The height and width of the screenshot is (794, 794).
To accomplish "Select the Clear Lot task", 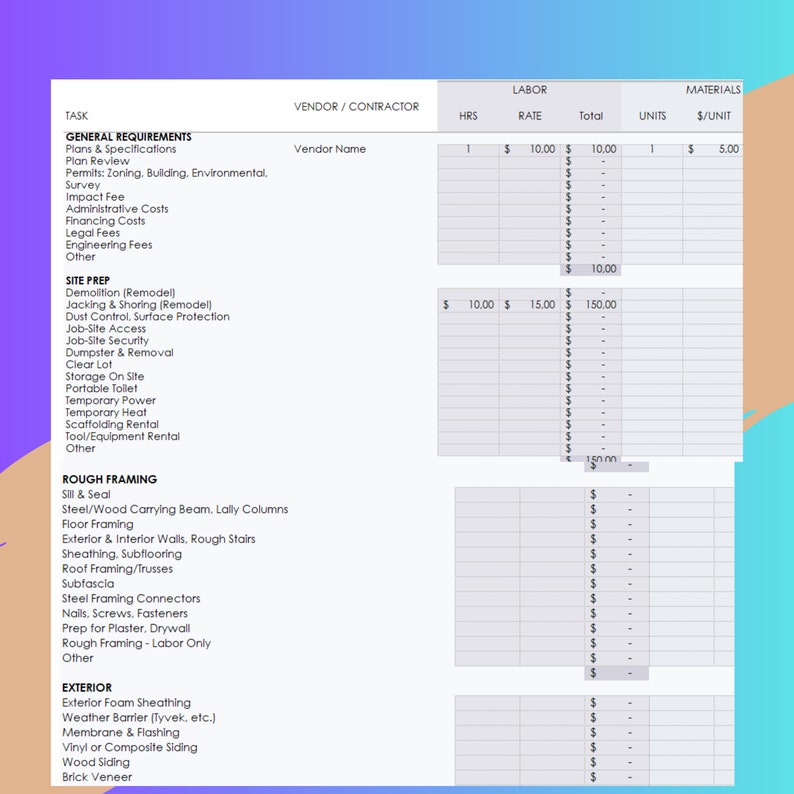I will click(89, 365).
